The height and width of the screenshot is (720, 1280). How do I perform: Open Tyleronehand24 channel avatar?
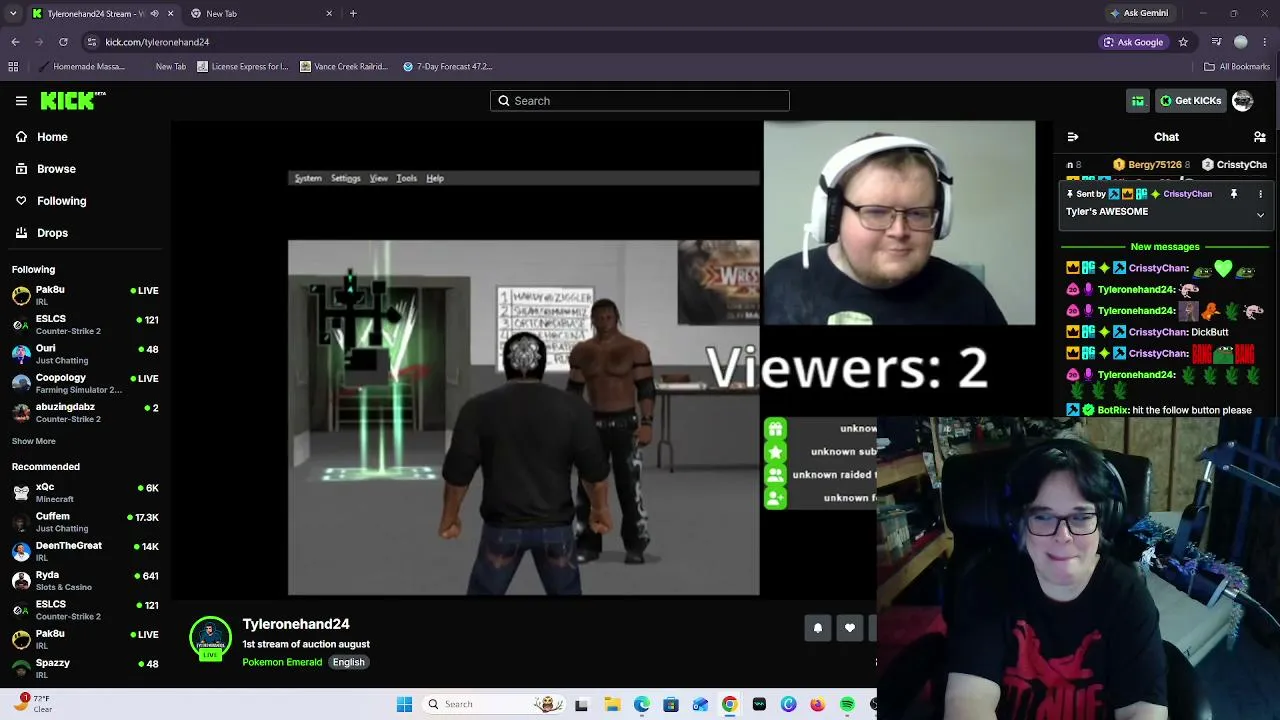(x=210, y=640)
